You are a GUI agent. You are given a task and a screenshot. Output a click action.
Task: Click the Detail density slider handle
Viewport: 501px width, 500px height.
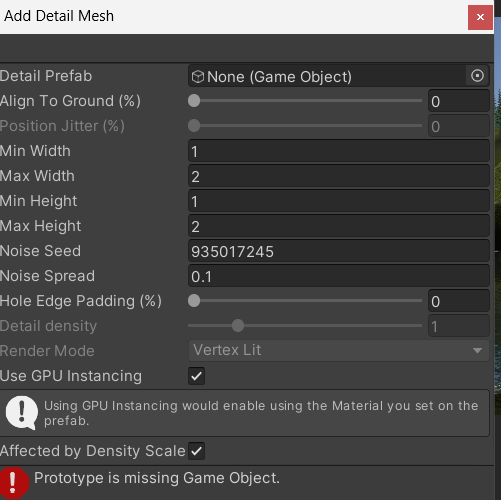coord(238,326)
